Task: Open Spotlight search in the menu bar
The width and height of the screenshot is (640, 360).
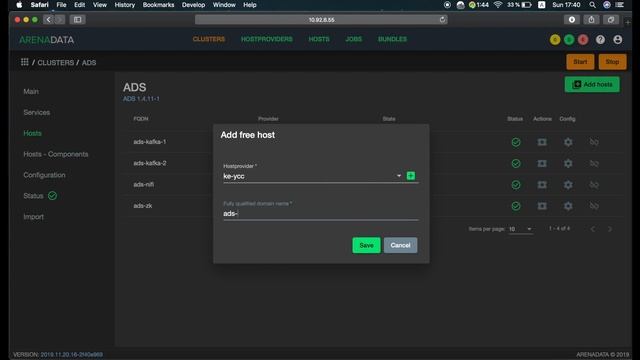Action: 592,5
